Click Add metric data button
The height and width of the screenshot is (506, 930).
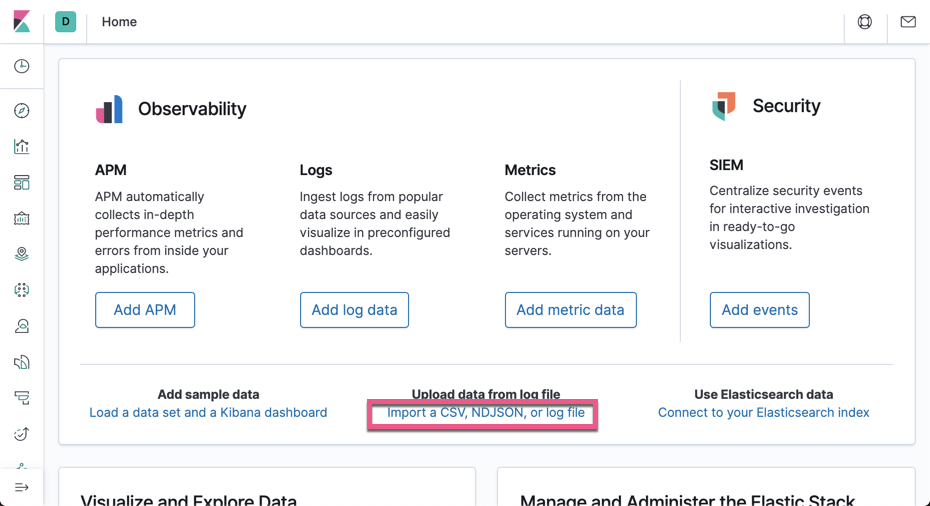pos(571,310)
